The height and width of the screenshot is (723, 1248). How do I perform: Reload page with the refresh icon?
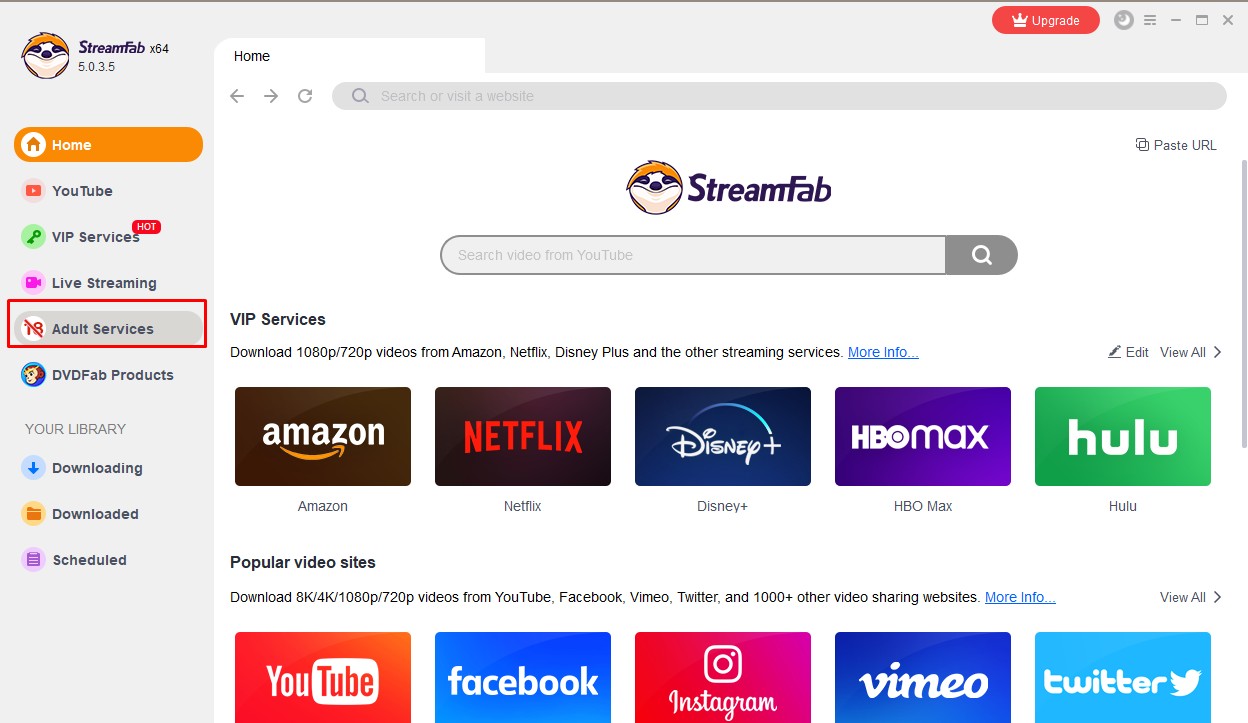click(x=305, y=96)
